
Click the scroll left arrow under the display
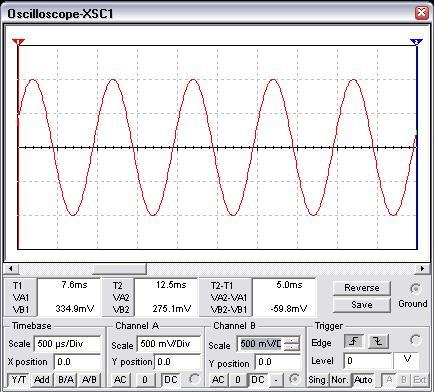[11, 268]
